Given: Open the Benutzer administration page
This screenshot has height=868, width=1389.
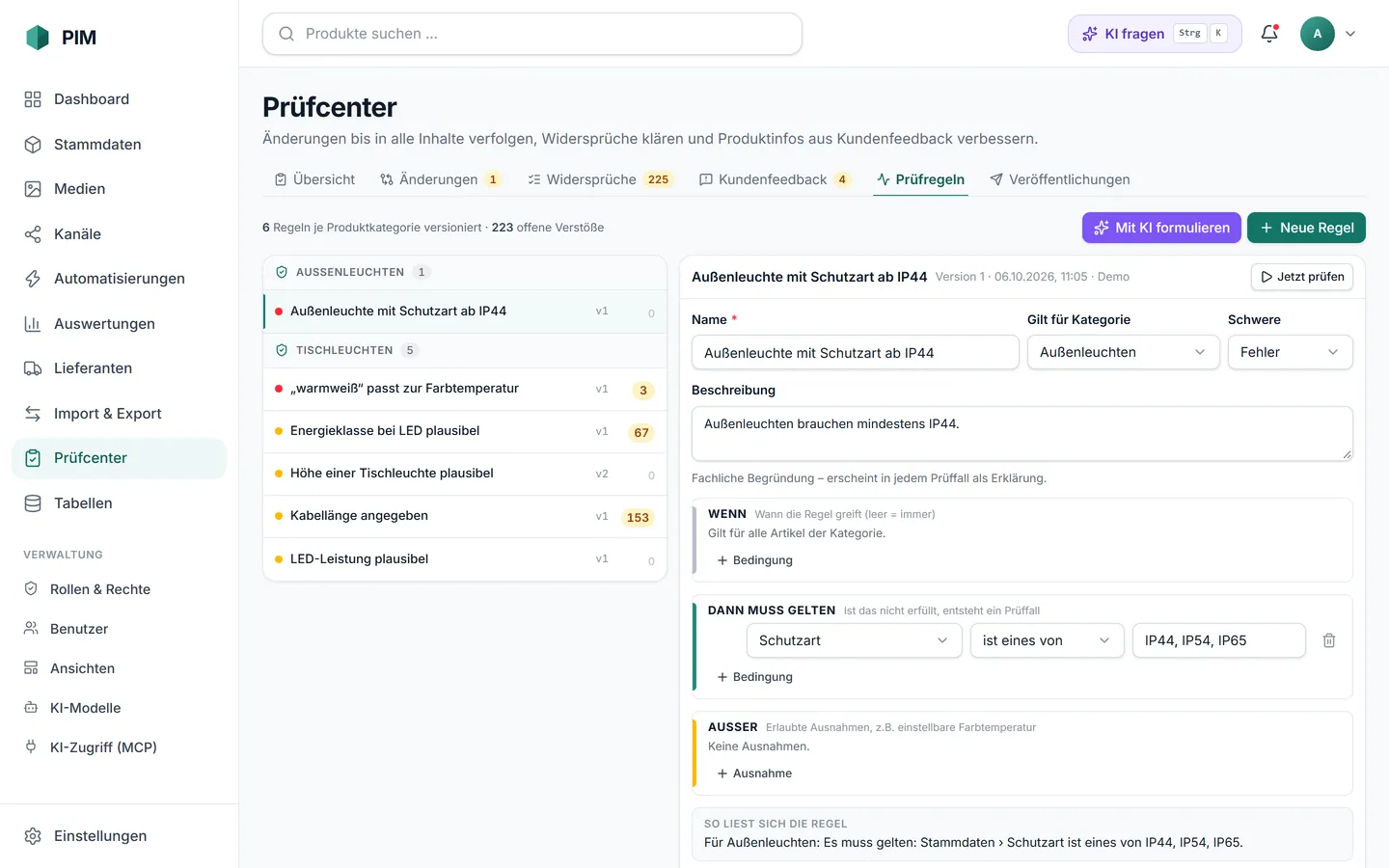Looking at the screenshot, I should tap(120, 629).
